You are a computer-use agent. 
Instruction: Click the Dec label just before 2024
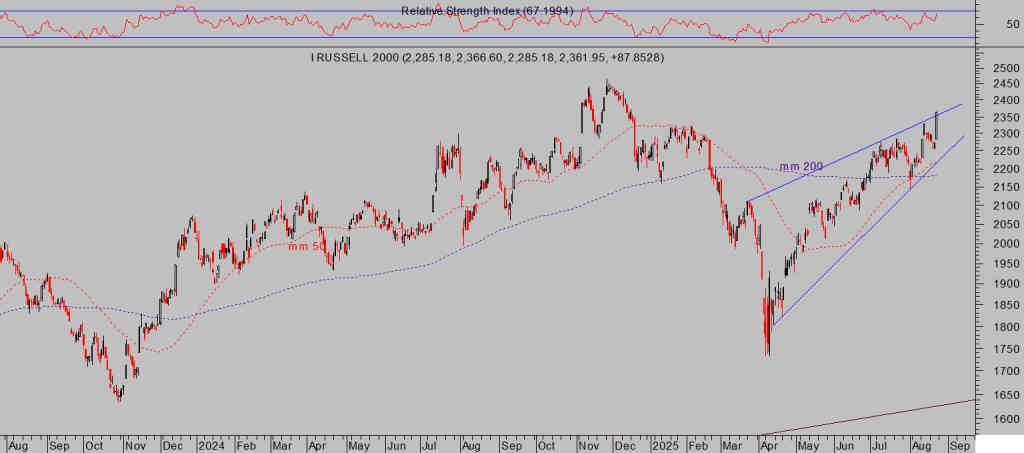tap(174, 446)
